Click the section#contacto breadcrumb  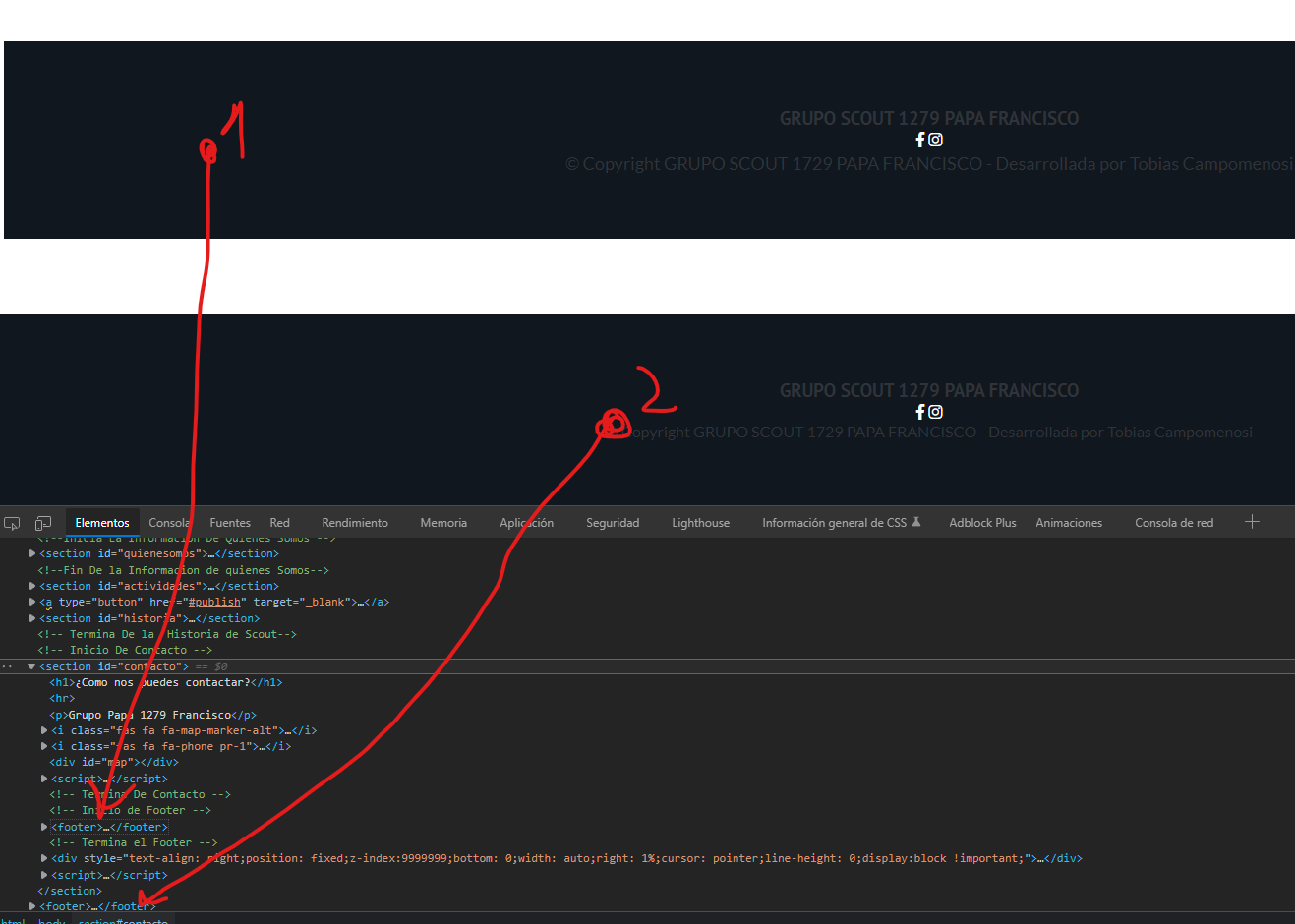click(x=123, y=920)
